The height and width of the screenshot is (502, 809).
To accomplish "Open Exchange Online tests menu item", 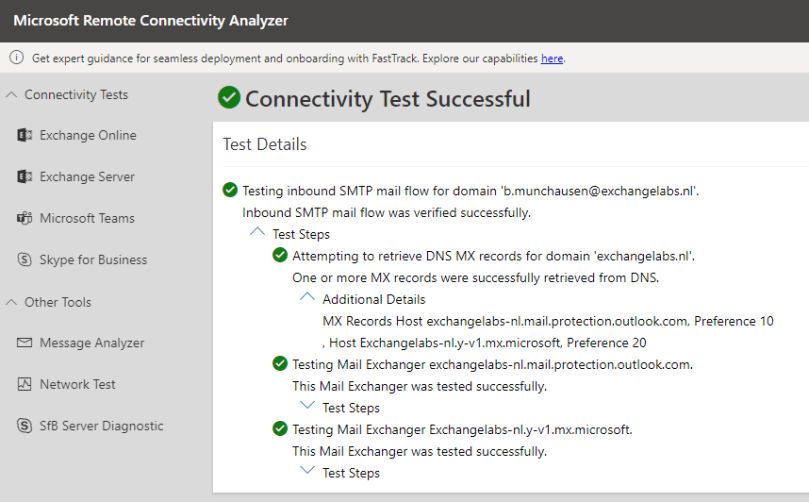I will point(88,136).
